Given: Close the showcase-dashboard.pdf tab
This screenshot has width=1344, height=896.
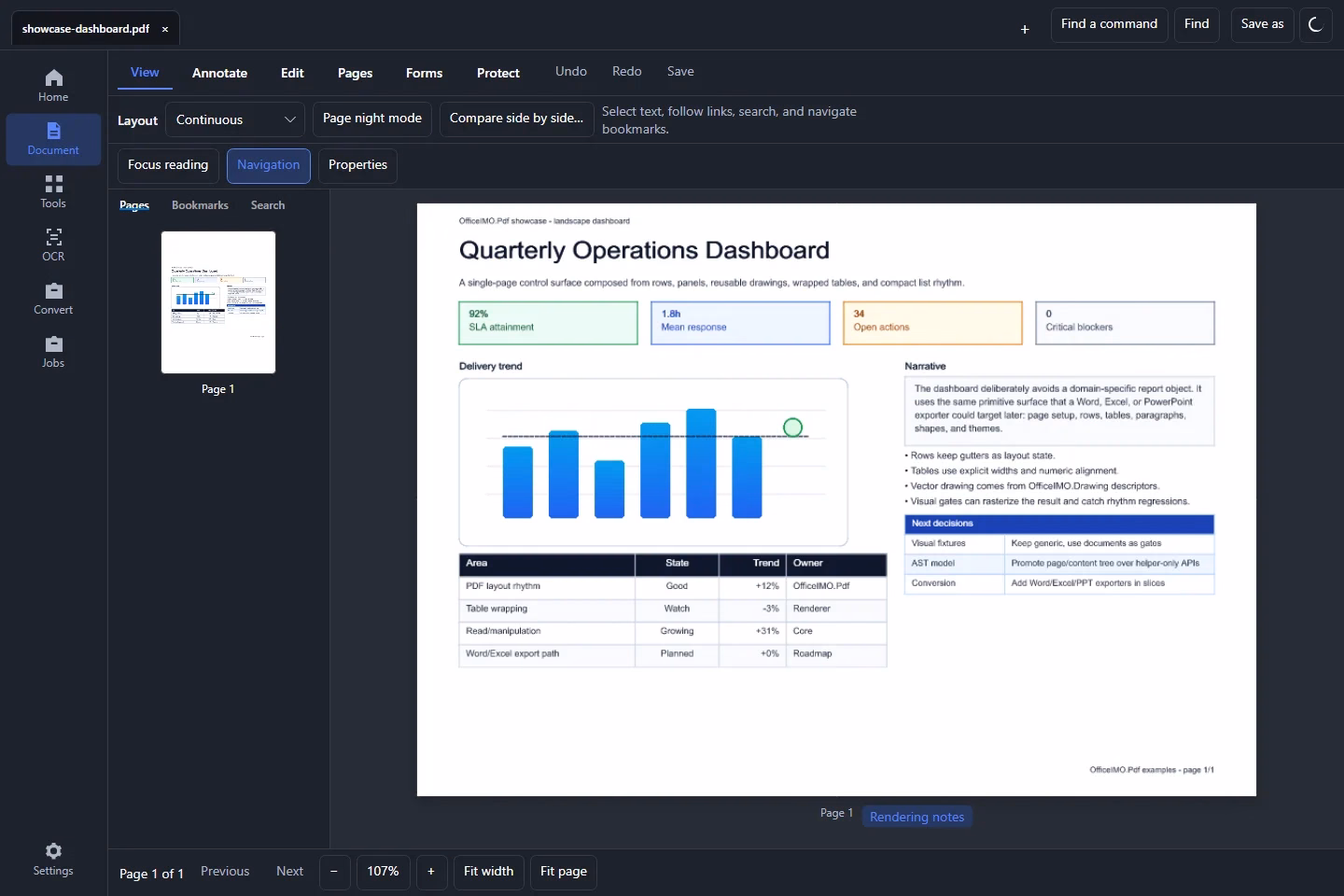Looking at the screenshot, I should (165, 29).
